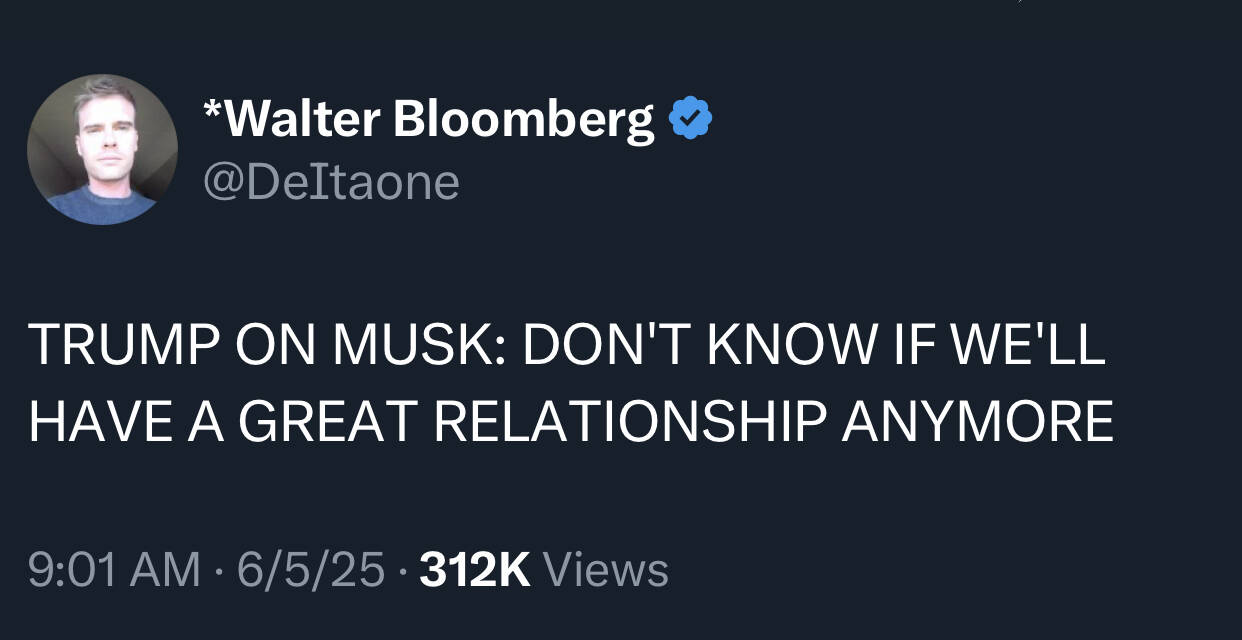Click the asterisk before Walter's name
The height and width of the screenshot is (640, 1242).
click(211, 112)
